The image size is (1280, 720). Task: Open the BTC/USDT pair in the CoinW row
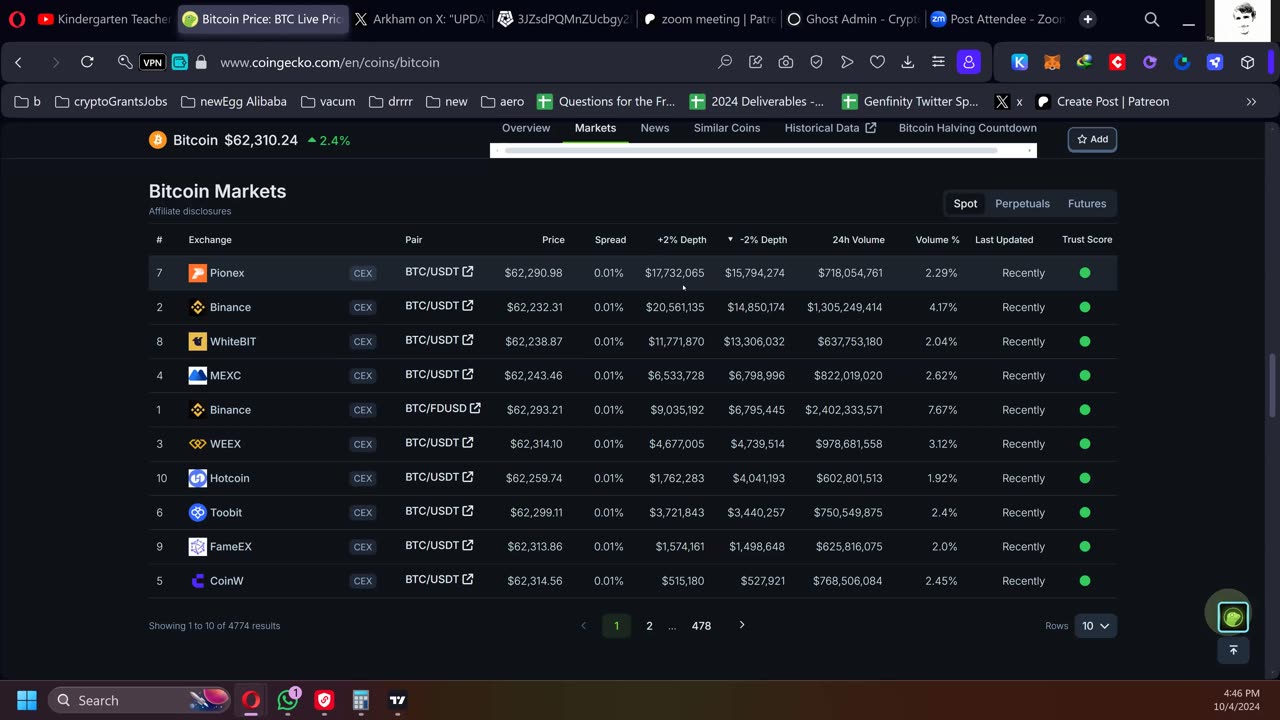439,579
